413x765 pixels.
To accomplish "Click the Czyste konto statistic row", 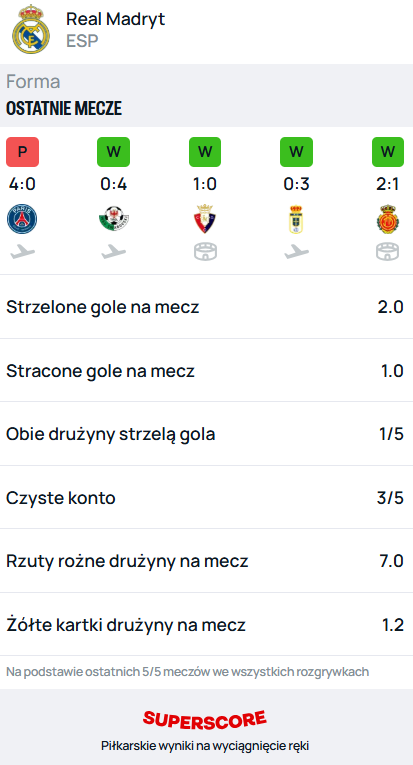I will pyautogui.click(x=206, y=498).
